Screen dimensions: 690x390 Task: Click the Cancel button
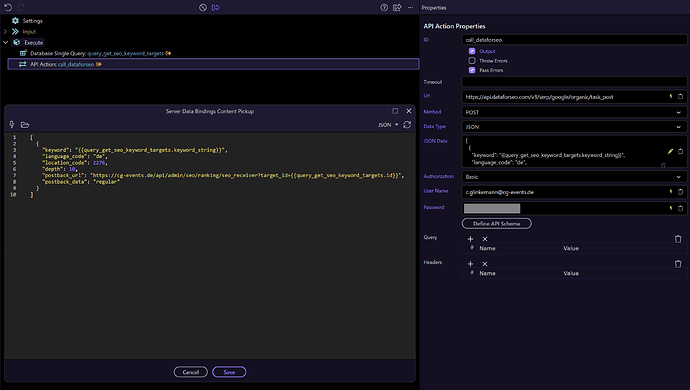point(191,372)
